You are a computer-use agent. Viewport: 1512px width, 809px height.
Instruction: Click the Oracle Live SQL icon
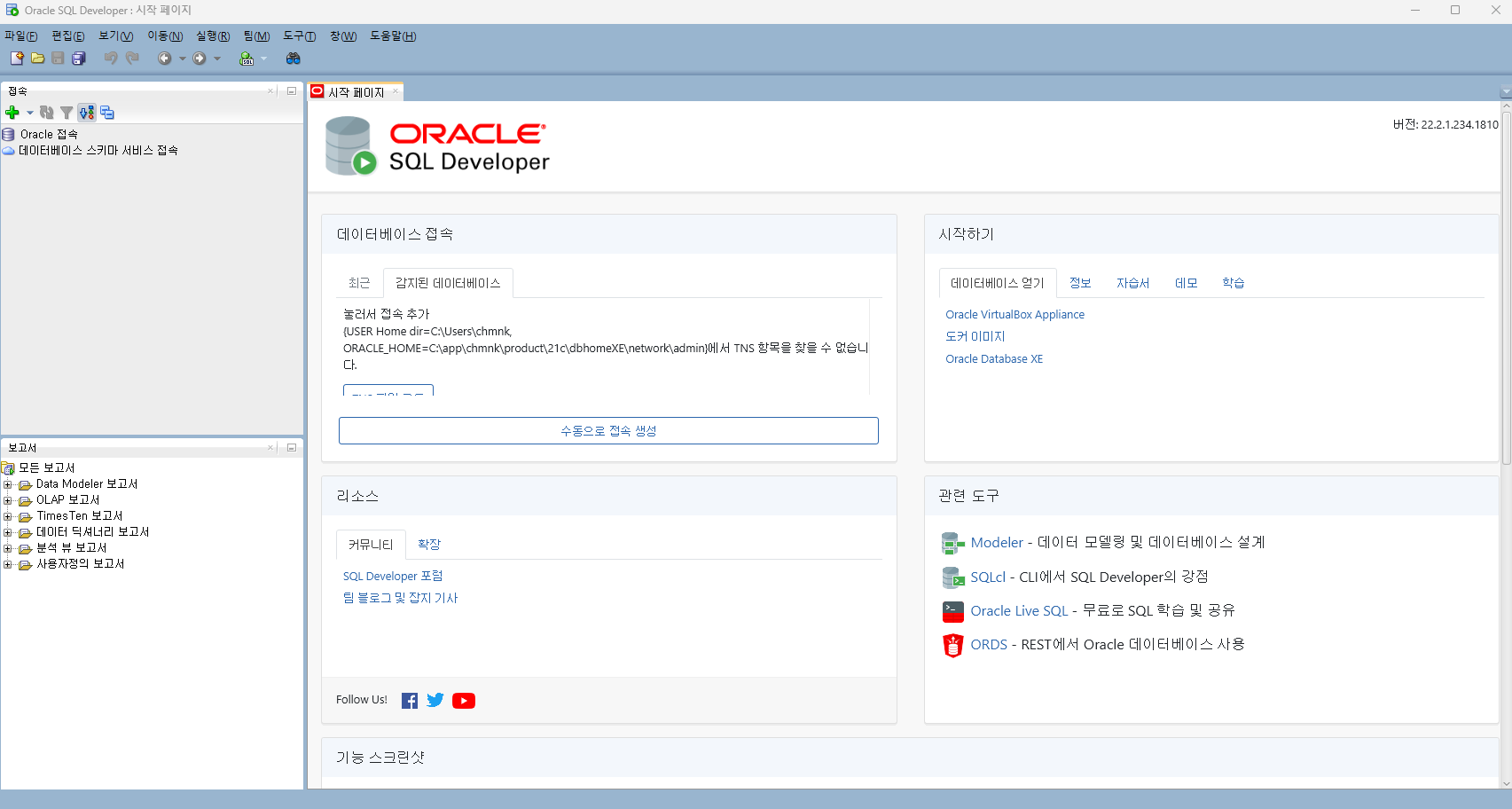click(953, 611)
